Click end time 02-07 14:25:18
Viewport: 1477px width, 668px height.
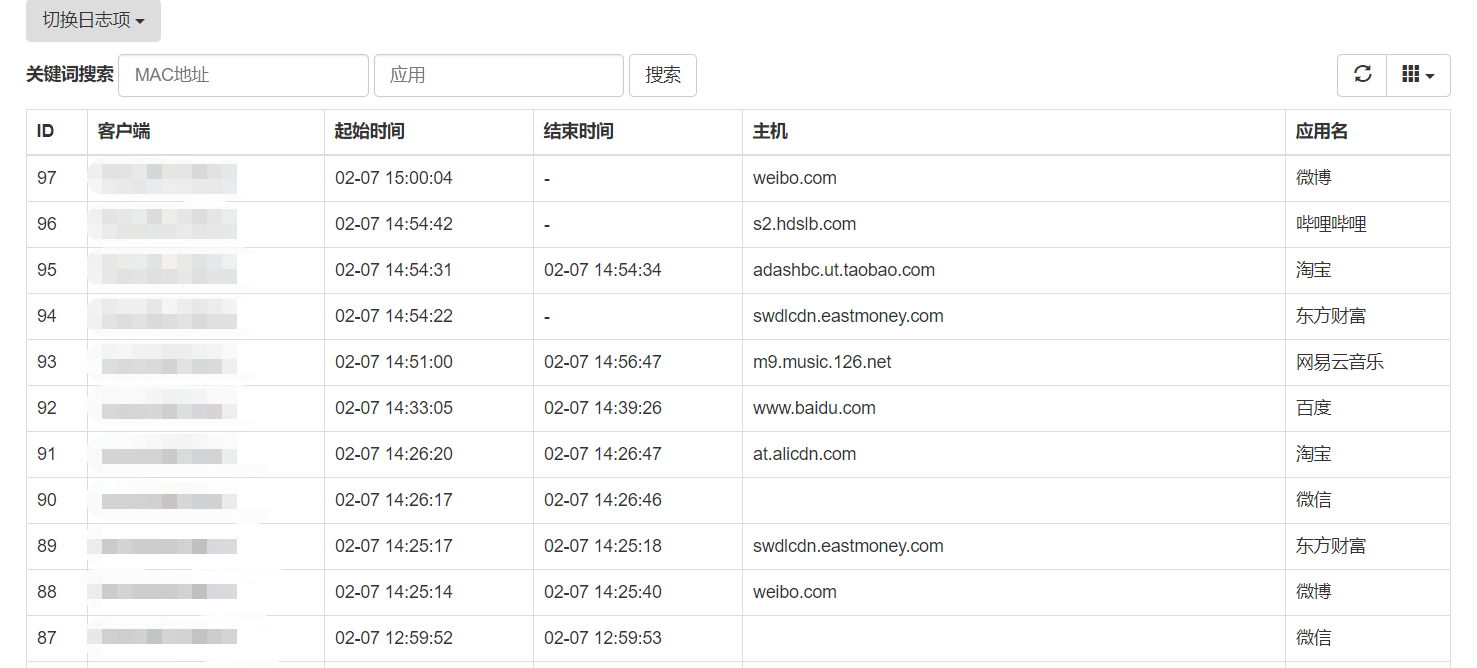click(x=603, y=546)
